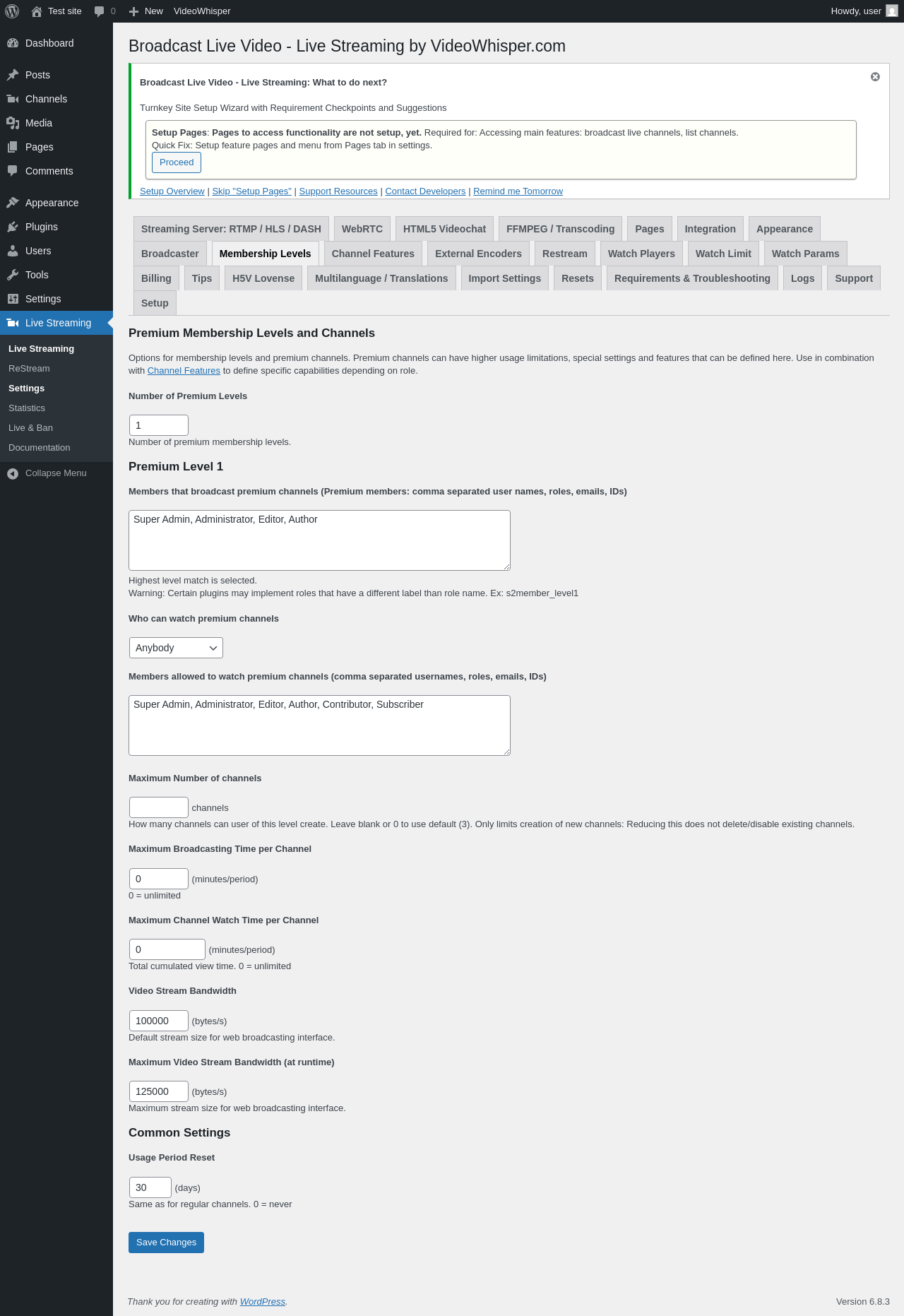Open the H5V Lovense tab

click(x=263, y=278)
